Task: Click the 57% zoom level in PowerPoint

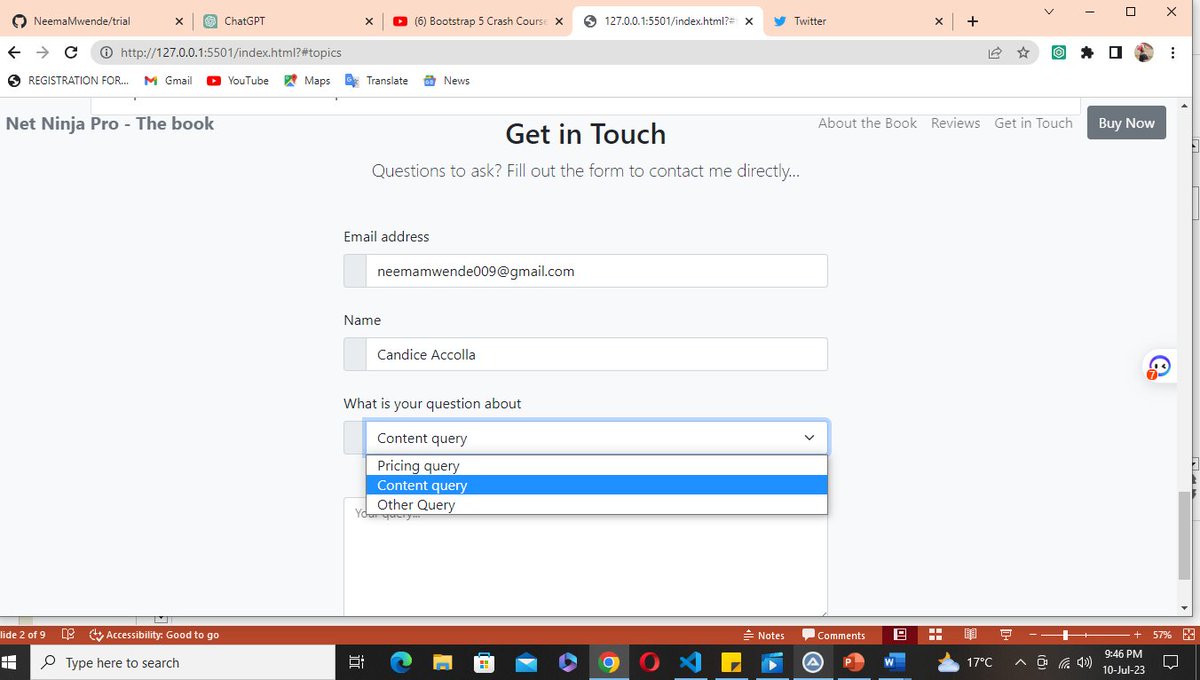Action: click(1162, 635)
